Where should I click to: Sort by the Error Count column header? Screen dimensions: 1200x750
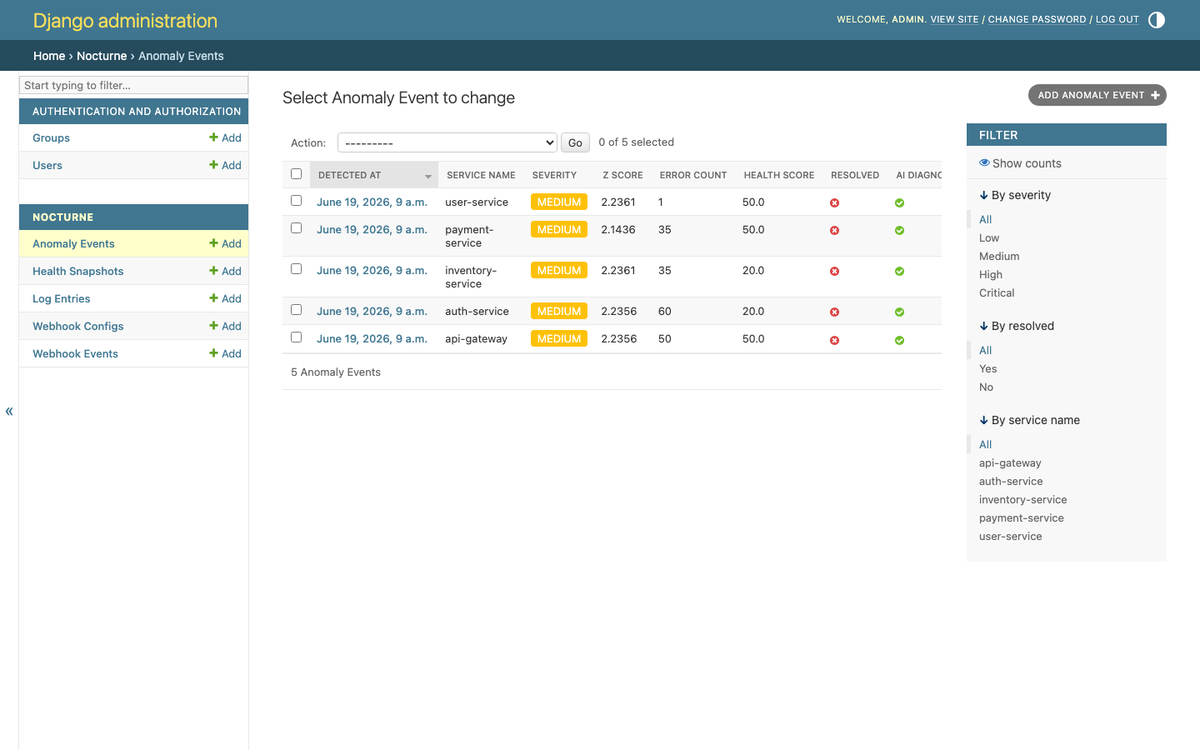[693, 175]
